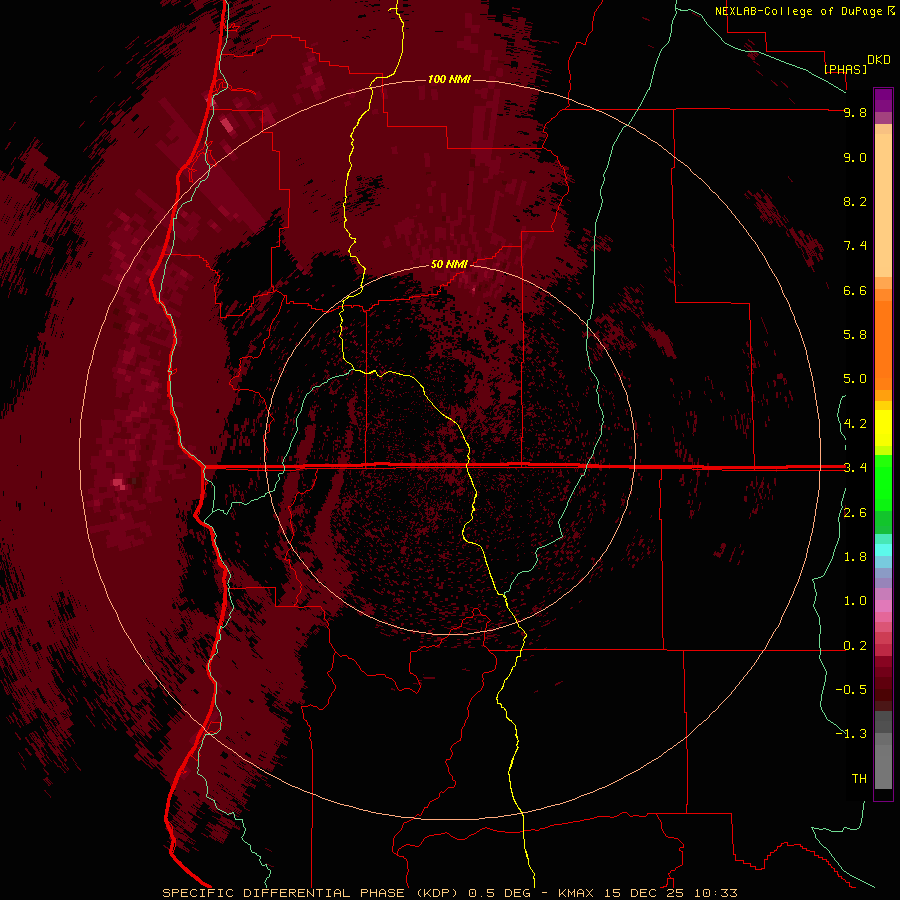
Task: Click the purple top segment of the color bar
Action: [883, 100]
